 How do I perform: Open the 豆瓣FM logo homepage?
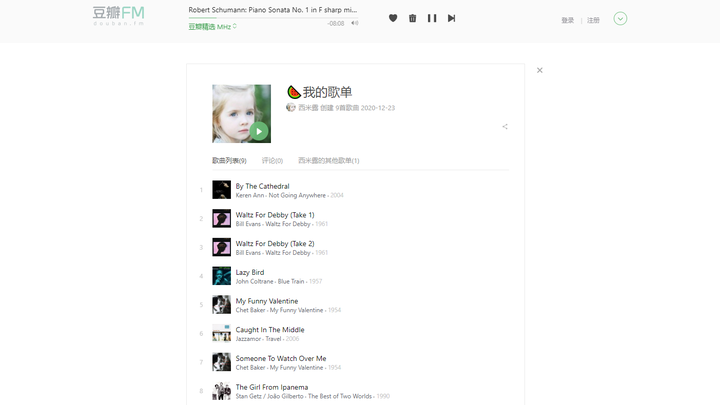(x=118, y=15)
